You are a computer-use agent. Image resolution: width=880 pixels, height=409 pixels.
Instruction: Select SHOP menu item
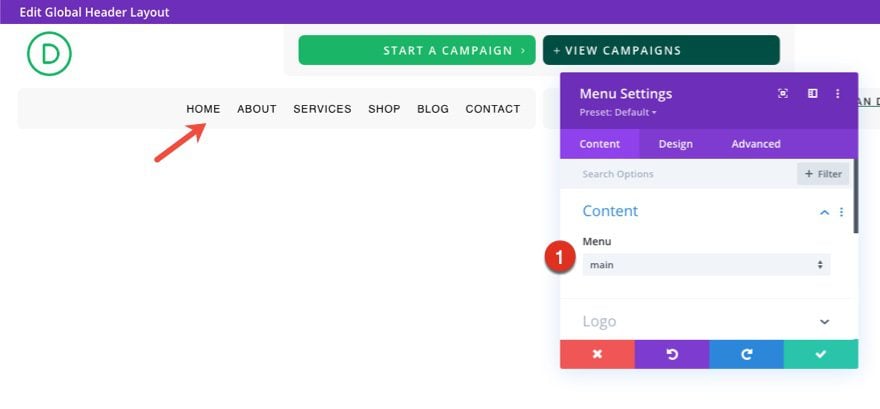pos(384,109)
